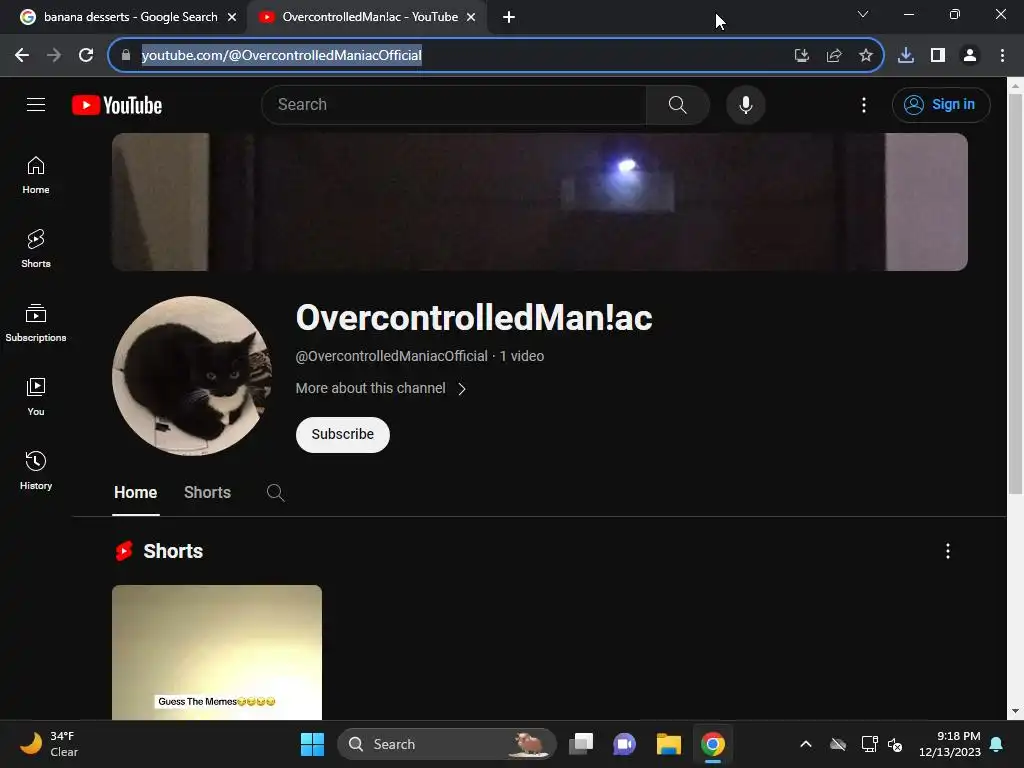The image size is (1024, 768).
Task: Activate voice search microphone
Action: (746, 104)
